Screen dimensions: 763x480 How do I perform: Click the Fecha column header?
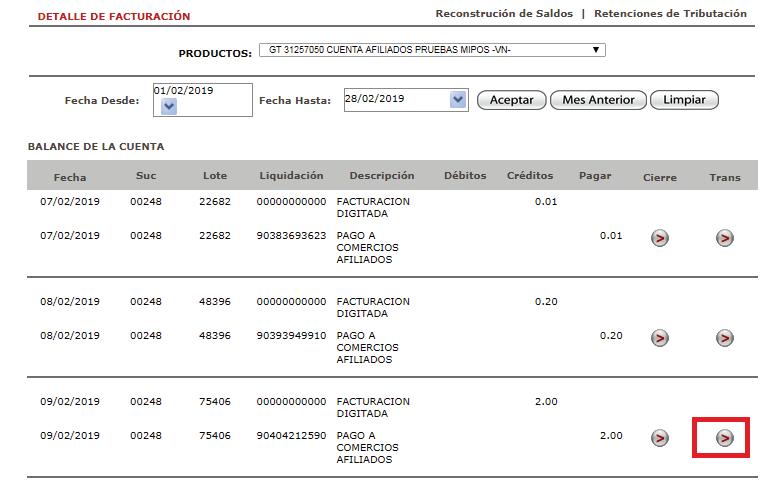coord(70,177)
